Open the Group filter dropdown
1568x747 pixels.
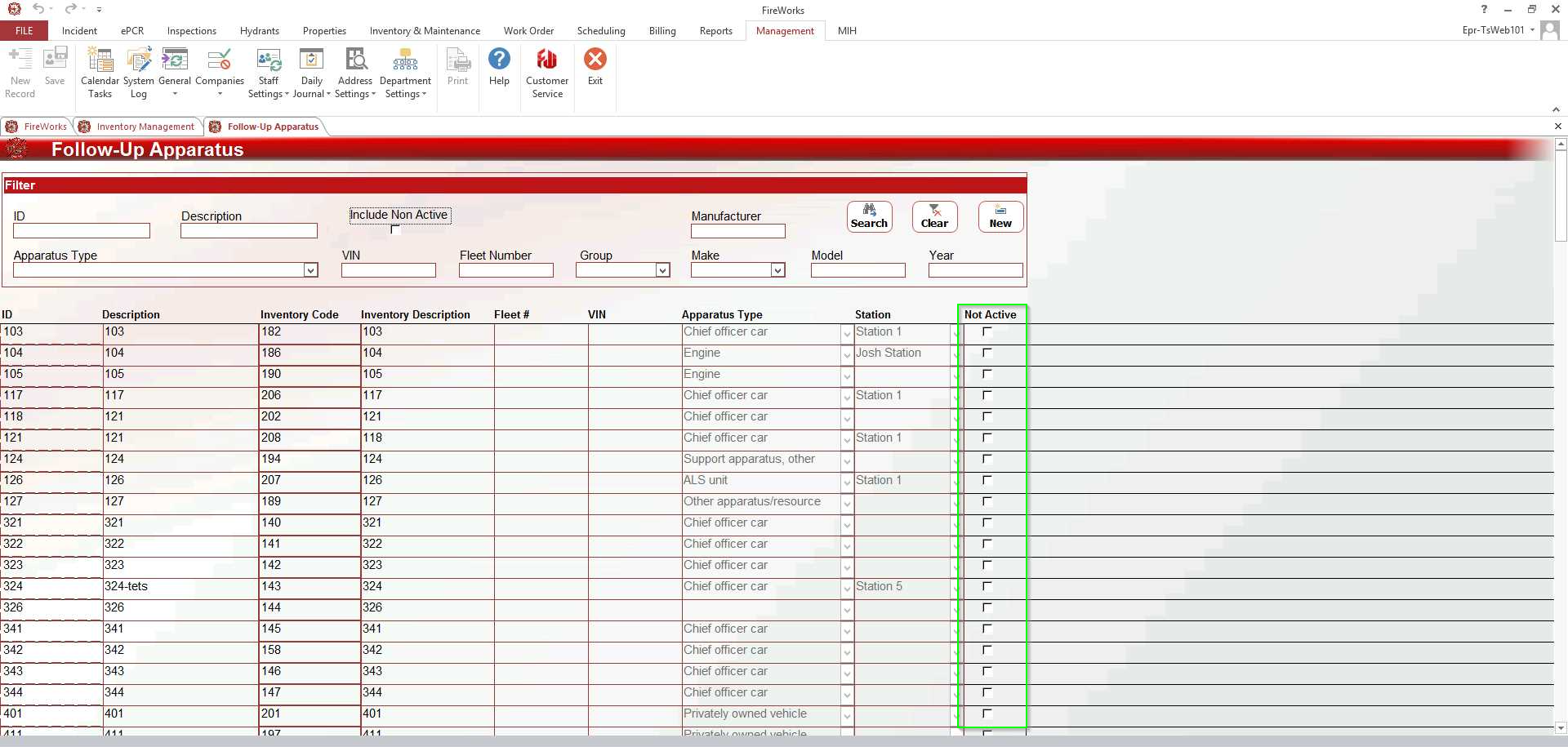click(662, 270)
